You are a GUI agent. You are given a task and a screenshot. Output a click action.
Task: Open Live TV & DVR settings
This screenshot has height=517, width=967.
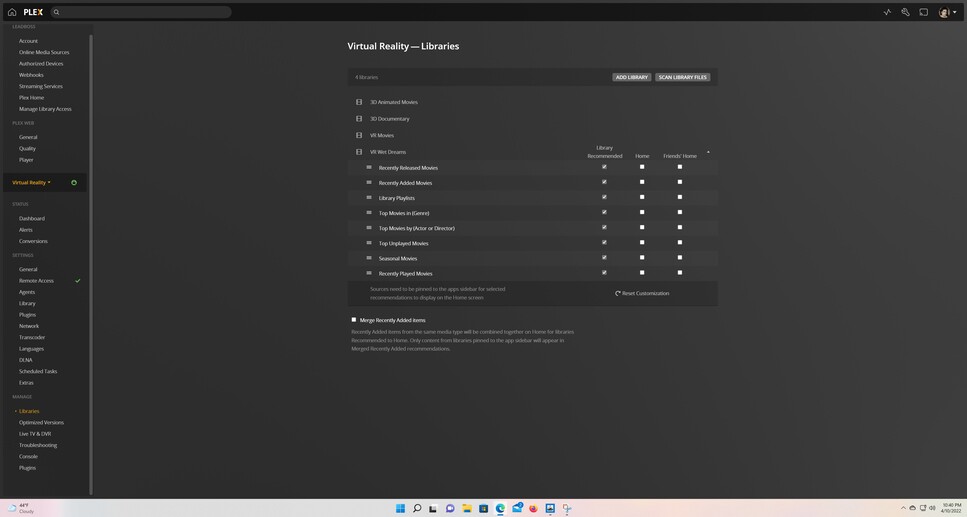35,434
